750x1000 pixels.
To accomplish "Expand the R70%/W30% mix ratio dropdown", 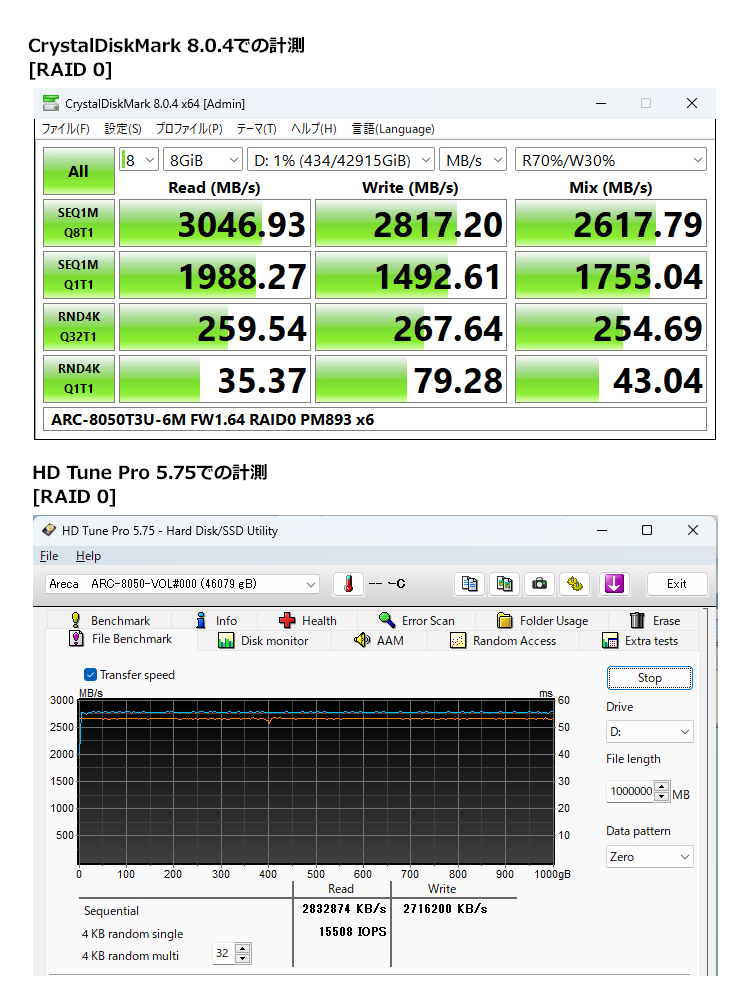I will (x=610, y=160).
